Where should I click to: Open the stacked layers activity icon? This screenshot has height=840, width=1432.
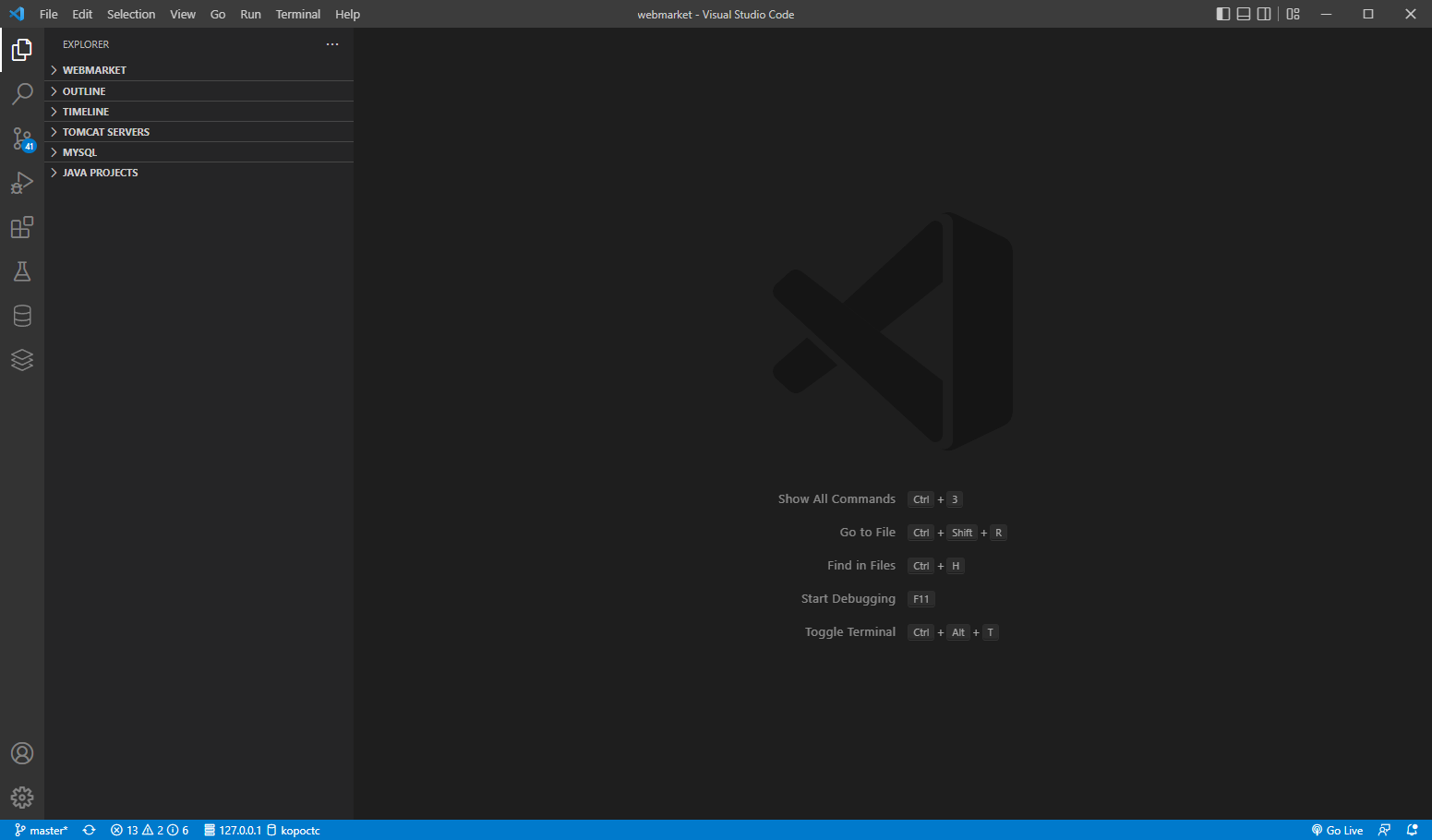click(22, 360)
